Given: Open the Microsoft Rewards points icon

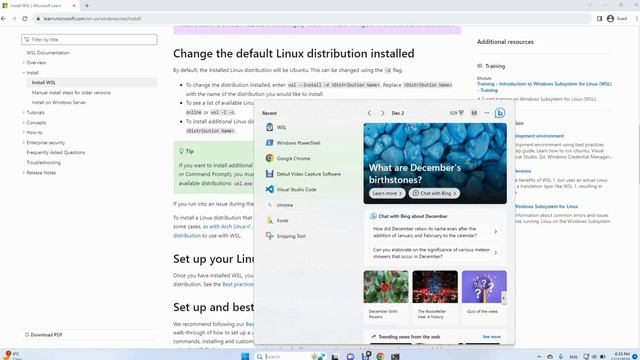Looking at the screenshot, I should point(456,113).
